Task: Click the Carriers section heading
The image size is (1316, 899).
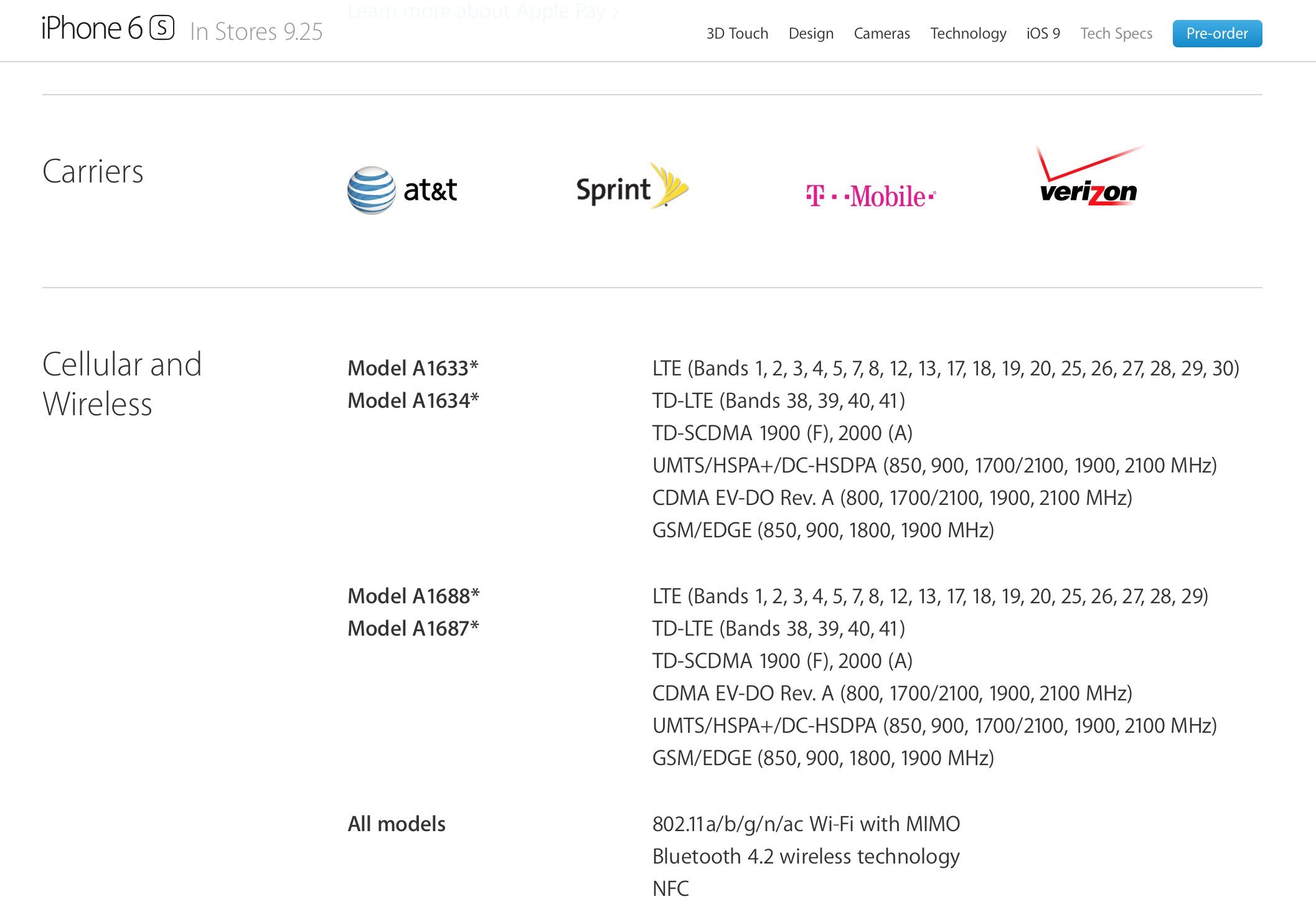Action: tap(93, 171)
